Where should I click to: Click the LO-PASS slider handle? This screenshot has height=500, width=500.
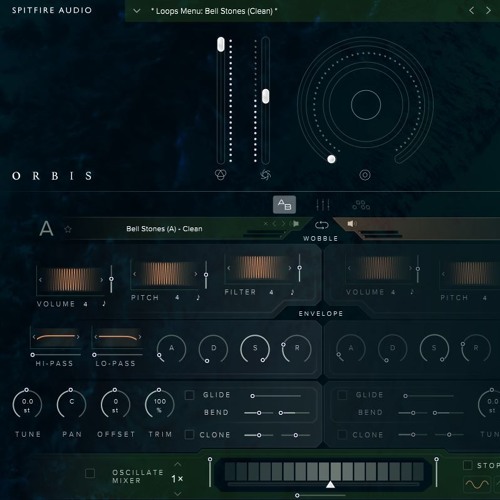94,355
